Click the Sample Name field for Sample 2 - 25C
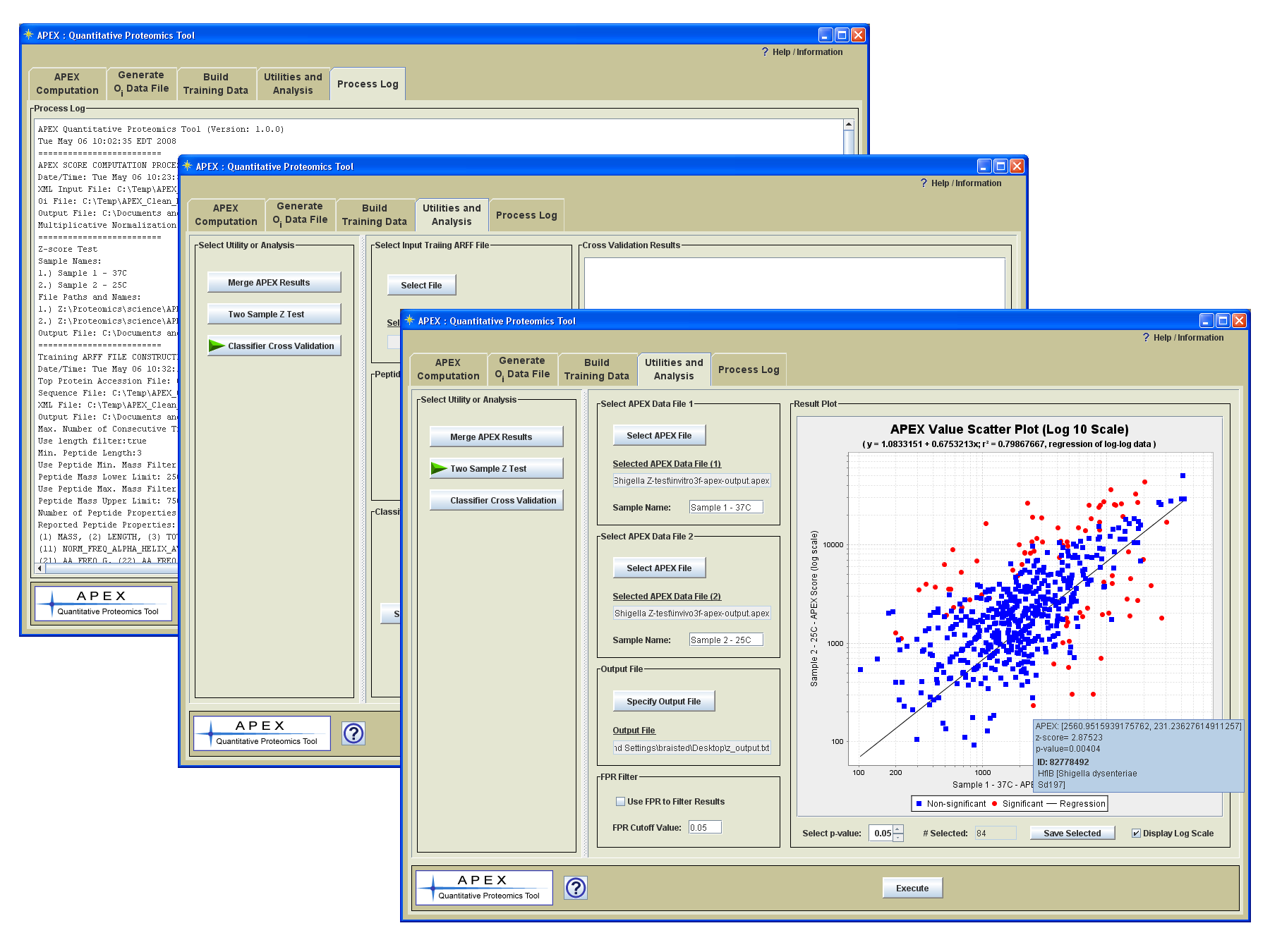 [726, 640]
